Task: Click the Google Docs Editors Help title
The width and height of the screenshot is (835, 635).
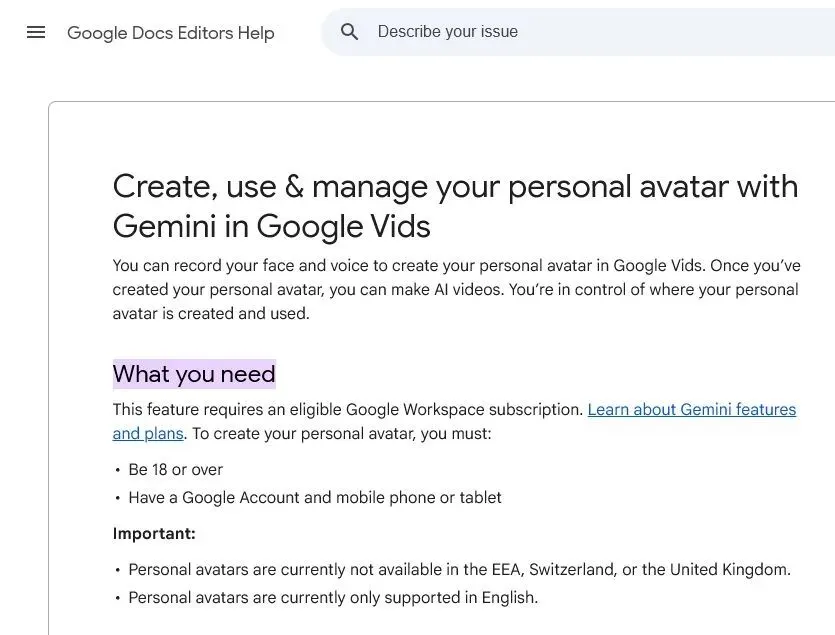Action: [x=170, y=32]
